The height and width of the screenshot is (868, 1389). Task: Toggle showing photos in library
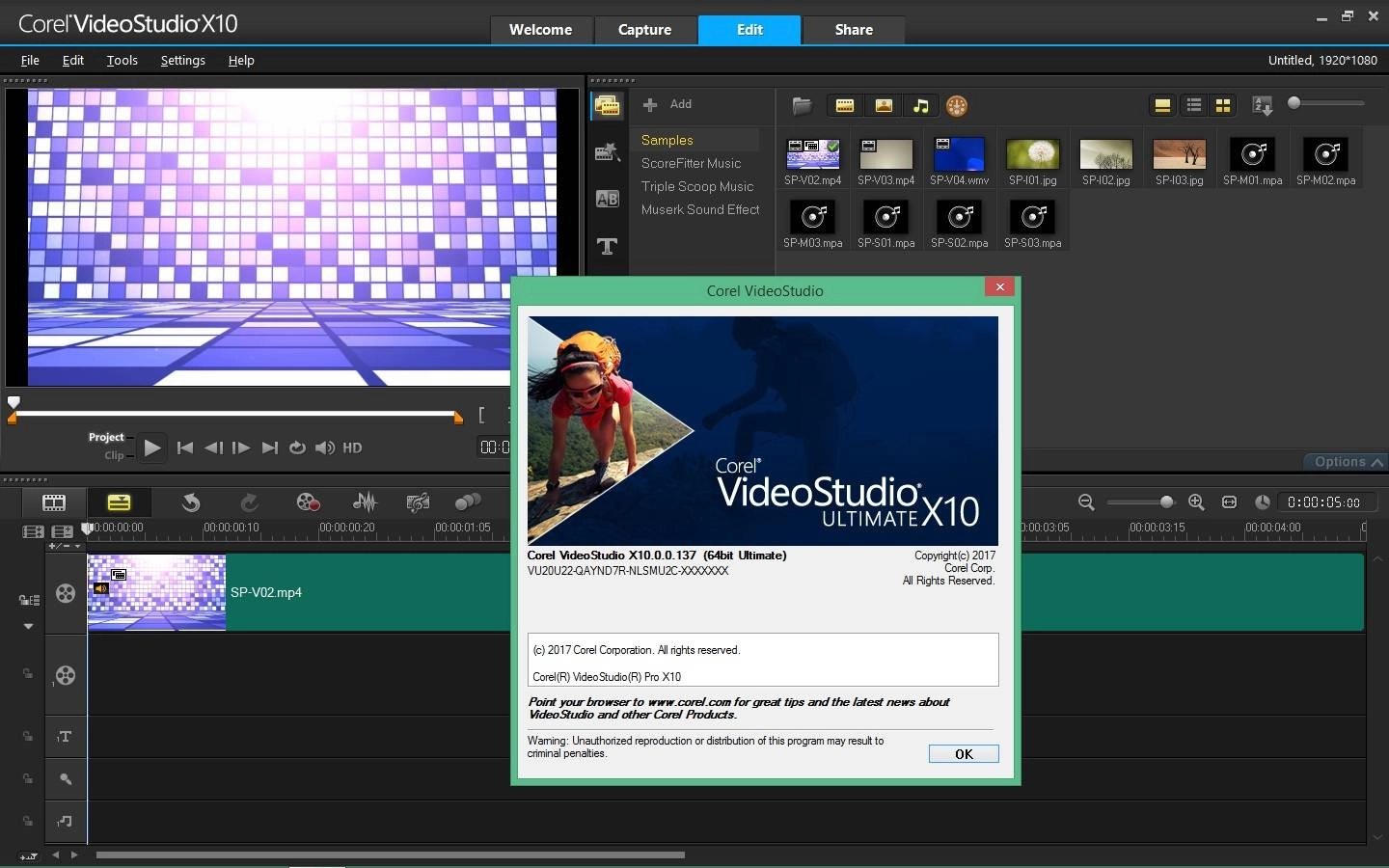pos(884,106)
